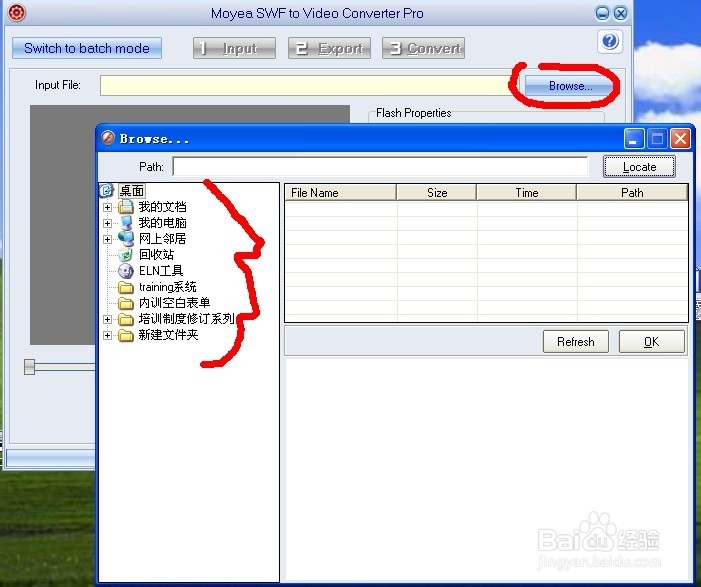
Task: Go to the 1 Input step
Action: [234, 48]
